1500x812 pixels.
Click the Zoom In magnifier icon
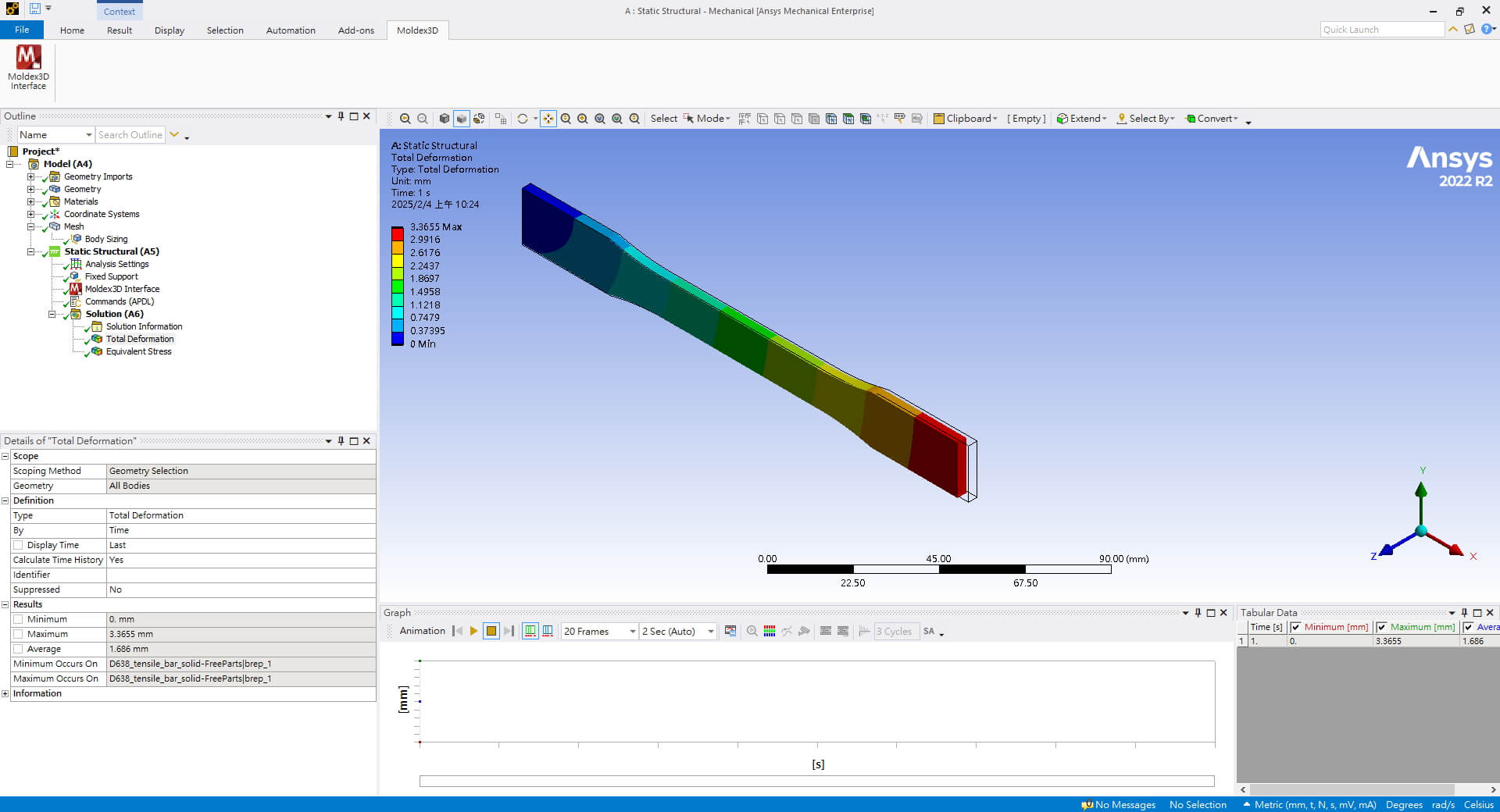[x=583, y=119]
